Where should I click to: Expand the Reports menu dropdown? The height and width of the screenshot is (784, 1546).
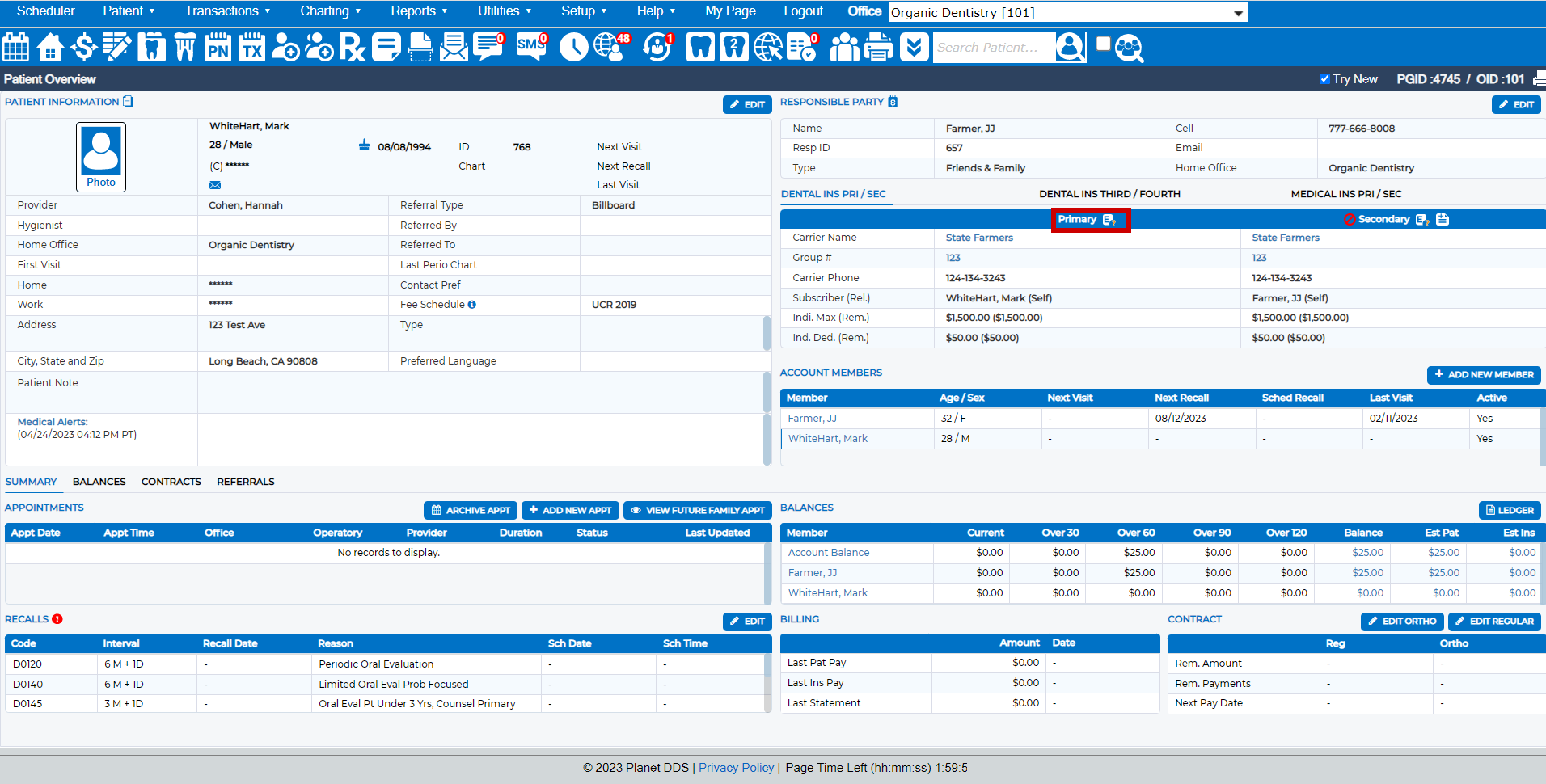(419, 11)
